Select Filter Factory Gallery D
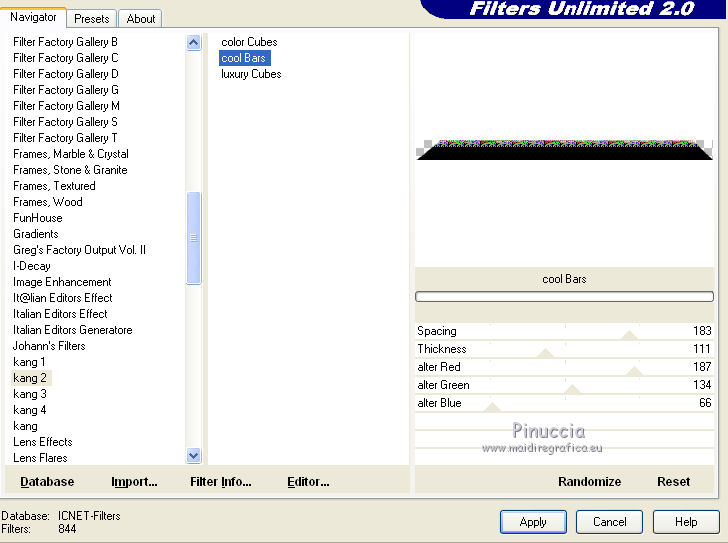This screenshot has height=543, width=728. (x=66, y=74)
